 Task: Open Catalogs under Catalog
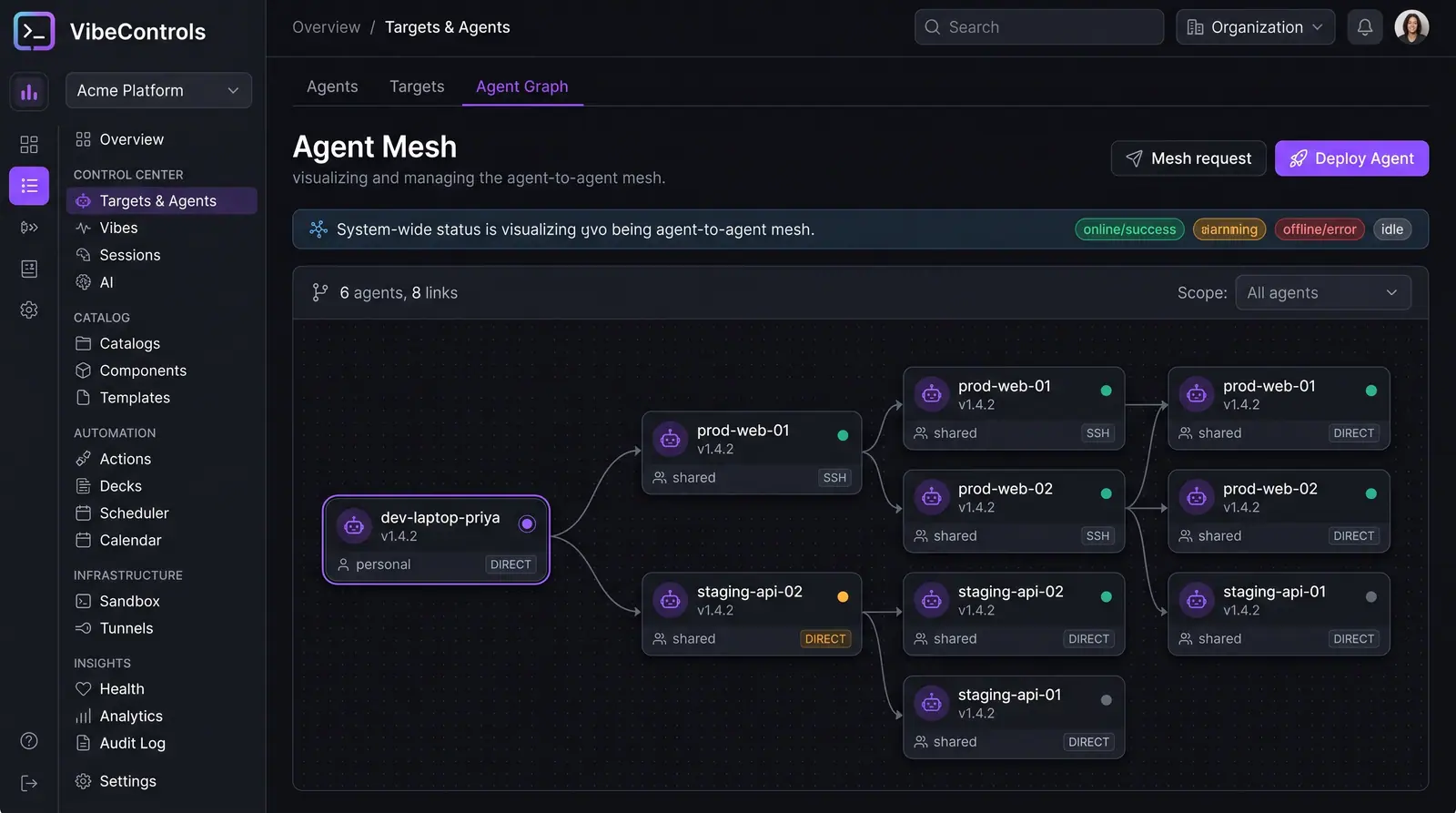tap(161, 343)
